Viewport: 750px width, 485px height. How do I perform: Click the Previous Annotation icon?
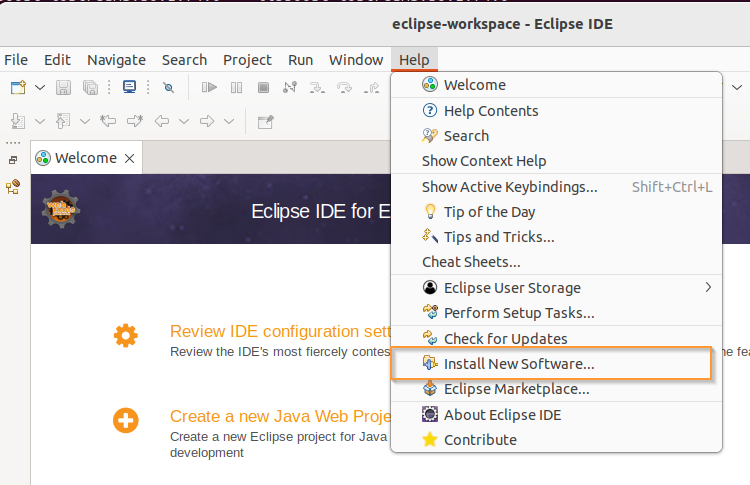click(63, 121)
